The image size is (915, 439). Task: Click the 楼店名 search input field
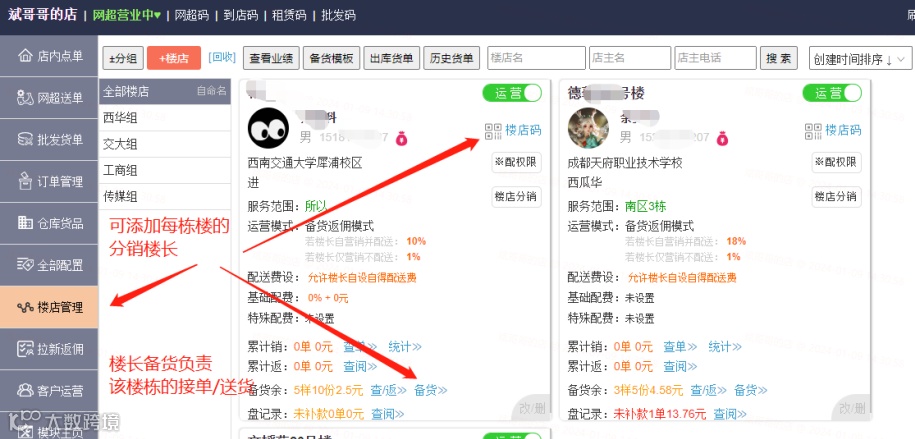536,58
